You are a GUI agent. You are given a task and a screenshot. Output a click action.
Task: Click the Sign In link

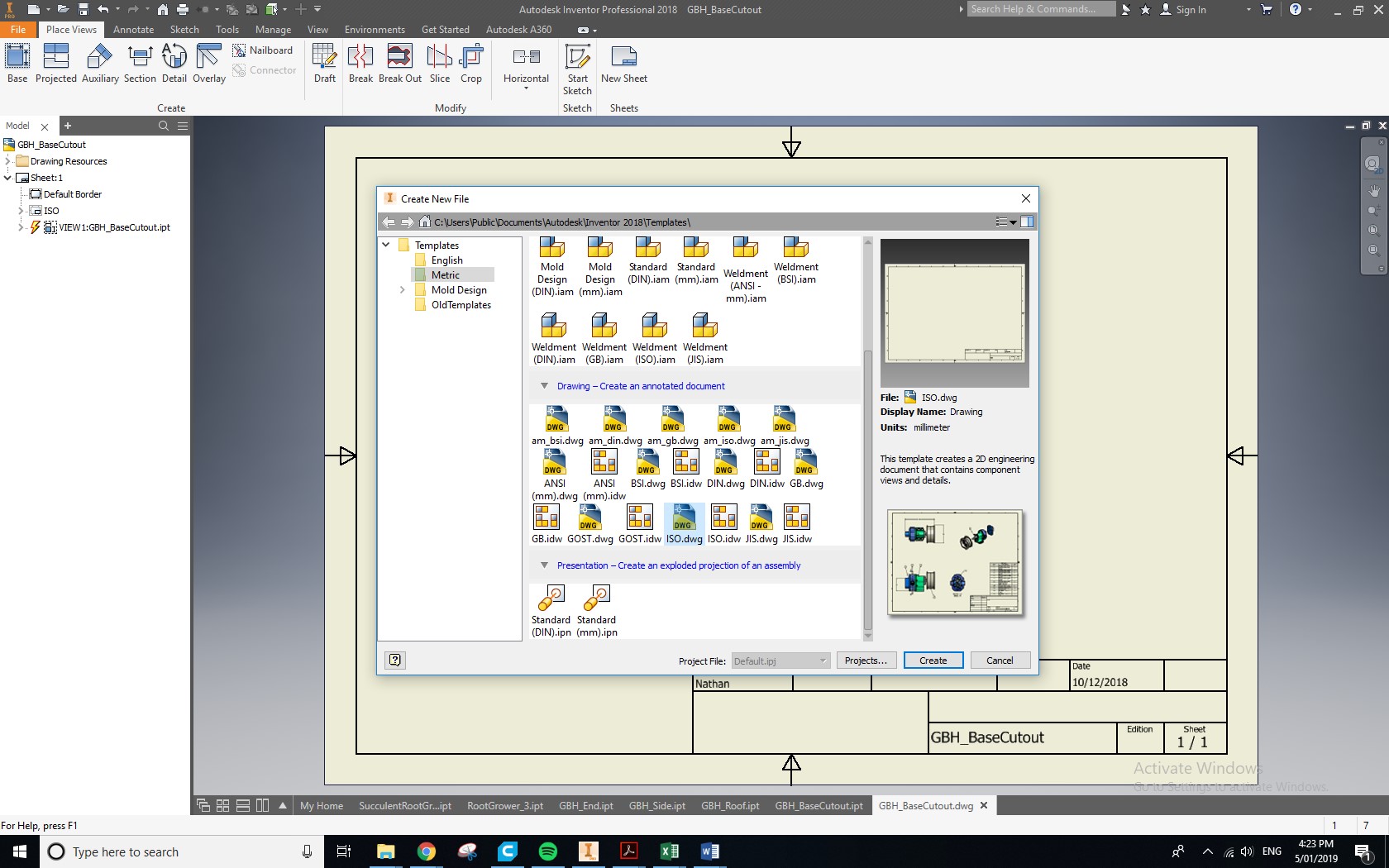1191,10
